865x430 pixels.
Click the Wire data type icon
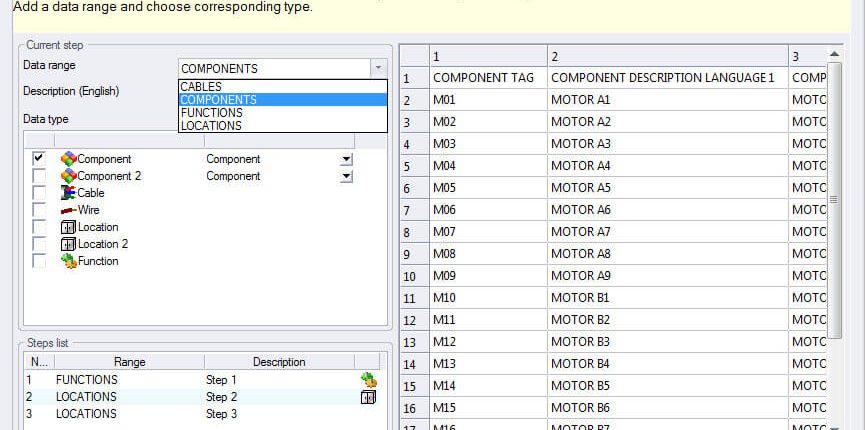coord(68,210)
